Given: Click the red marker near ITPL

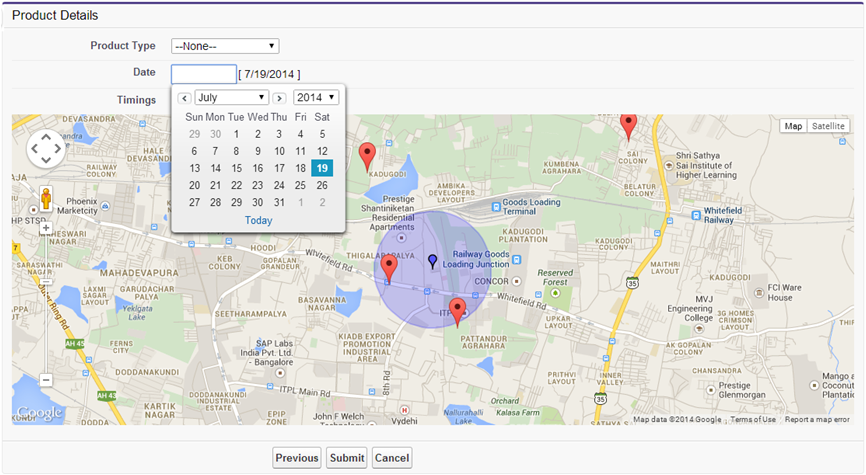Looking at the screenshot, I should [x=457, y=313].
